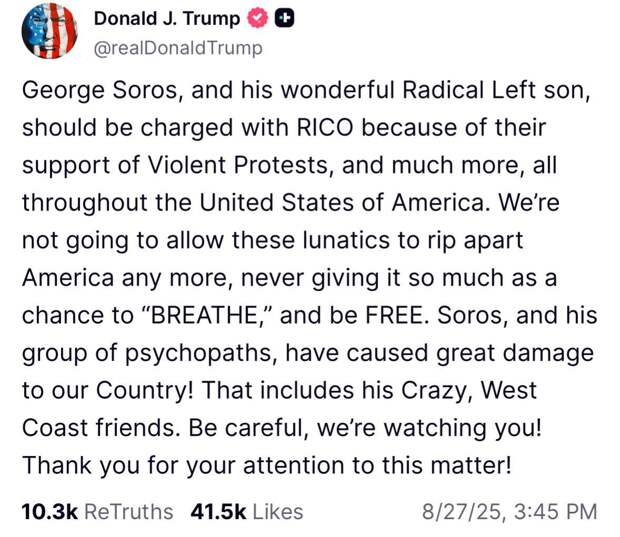The image size is (620, 537).
Task: Open the @realDonaldTrump handle link
Action: click(178, 48)
